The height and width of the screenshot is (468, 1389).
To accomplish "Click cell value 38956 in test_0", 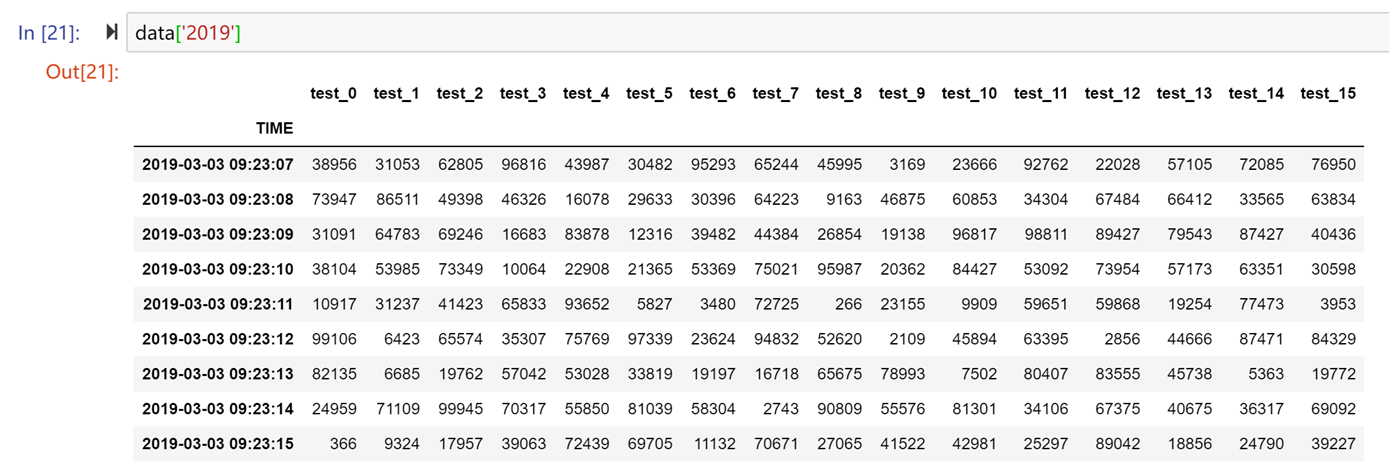I will tap(334, 164).
